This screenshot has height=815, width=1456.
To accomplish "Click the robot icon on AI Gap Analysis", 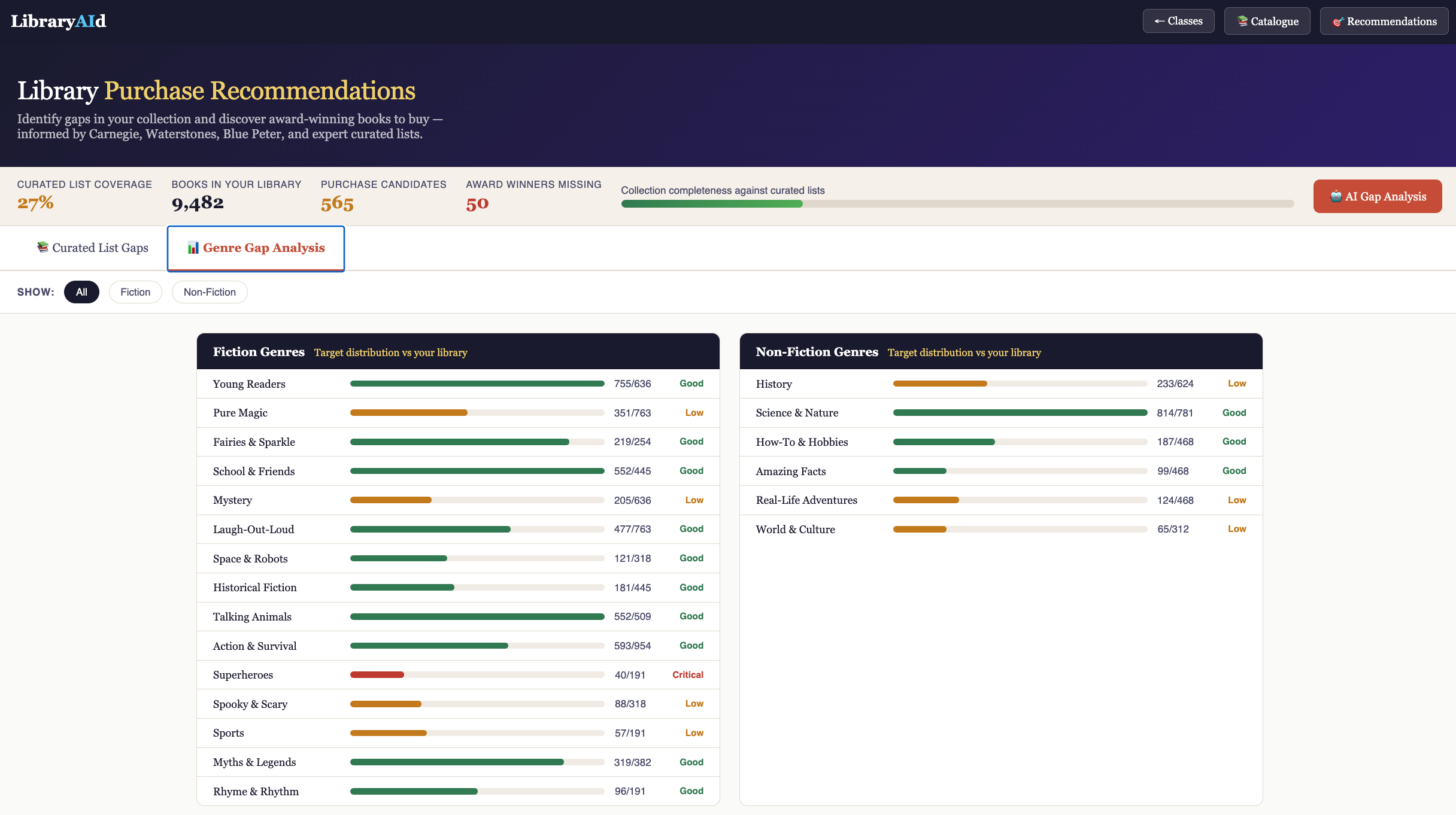I will 1336,196.
